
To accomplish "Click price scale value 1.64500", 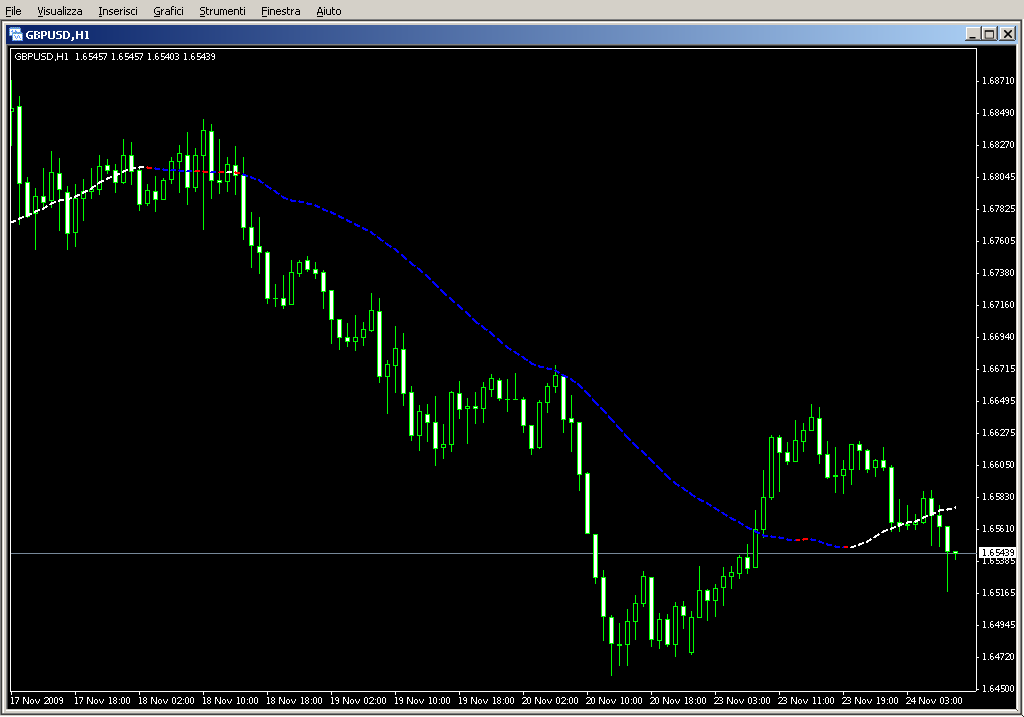I will click(999, 689).
